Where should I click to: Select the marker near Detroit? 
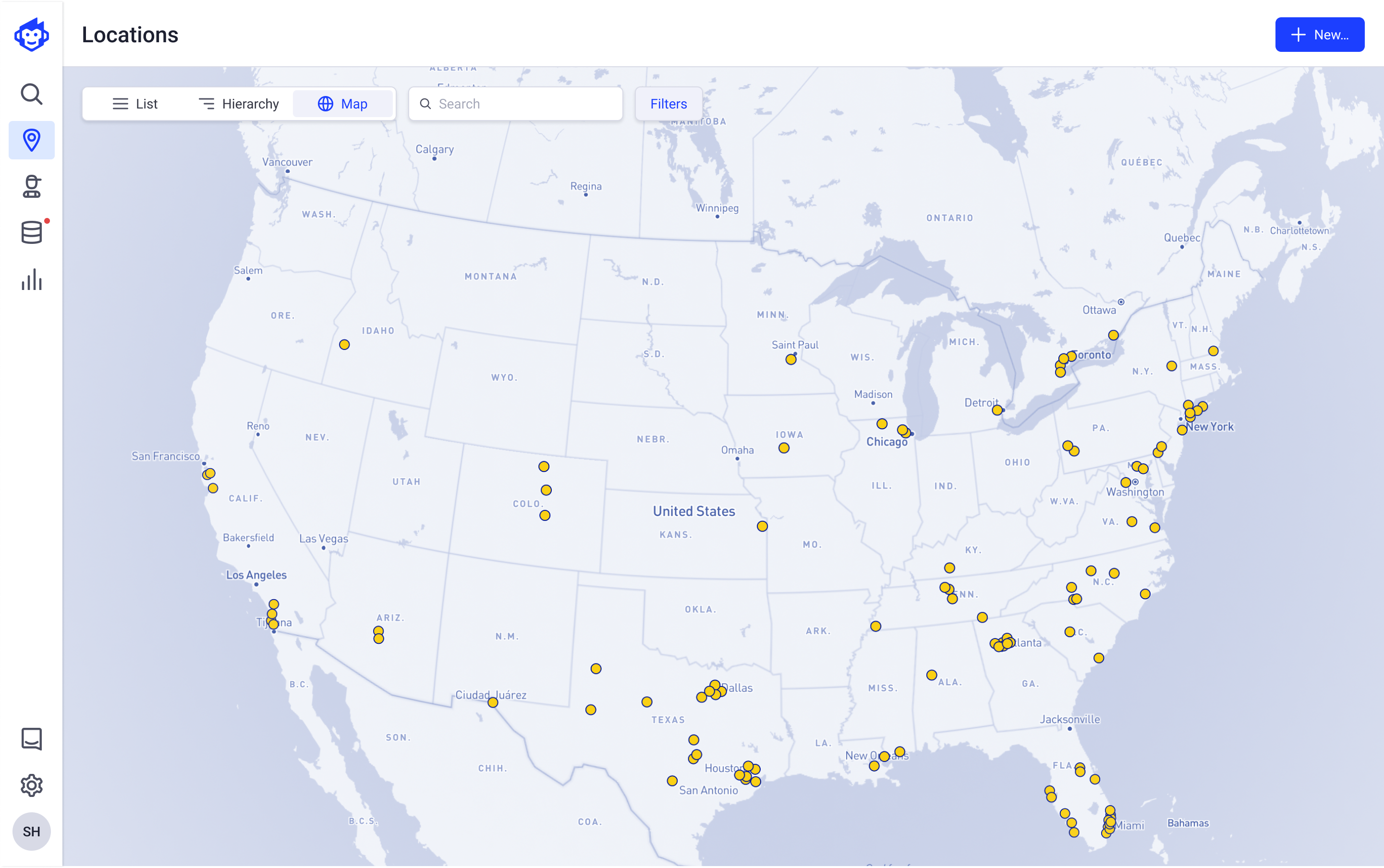997,410
